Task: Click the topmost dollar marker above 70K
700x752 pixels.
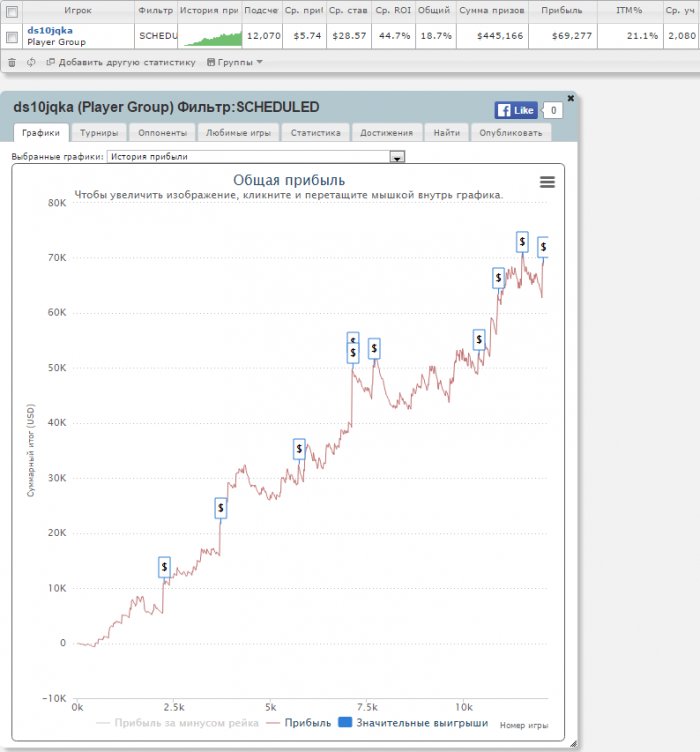Action: [522, 242]
